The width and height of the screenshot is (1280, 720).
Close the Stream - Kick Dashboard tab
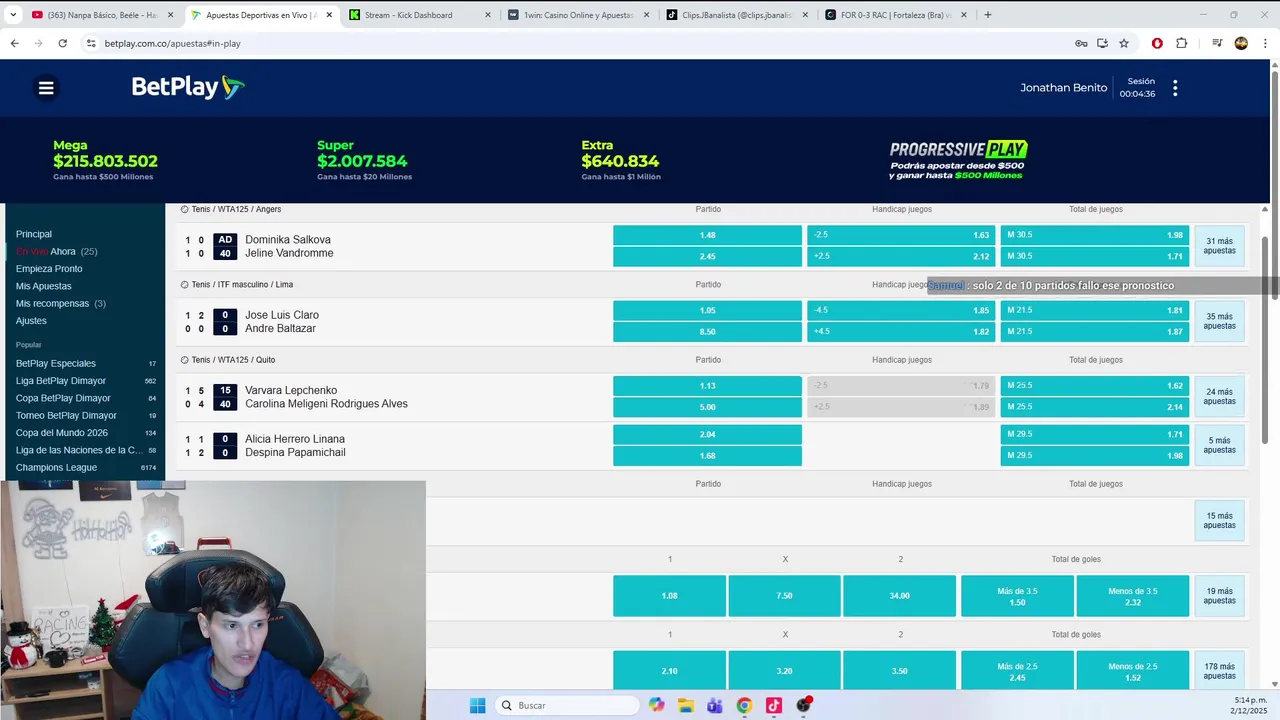click(487, 15)
